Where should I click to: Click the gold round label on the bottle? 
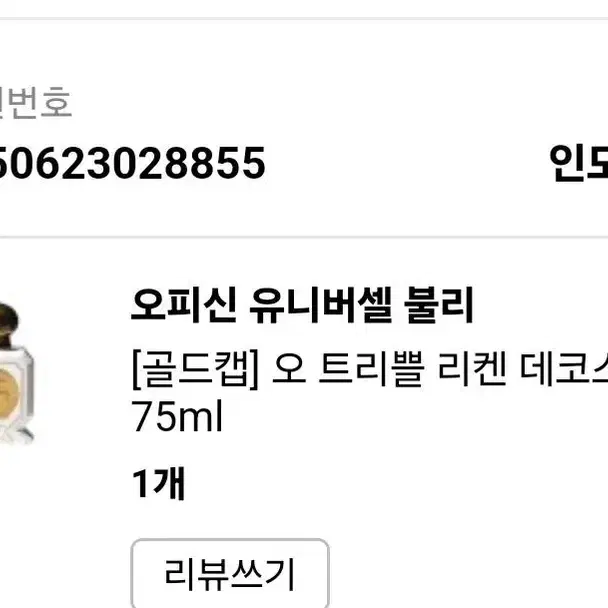coord(9,393)
